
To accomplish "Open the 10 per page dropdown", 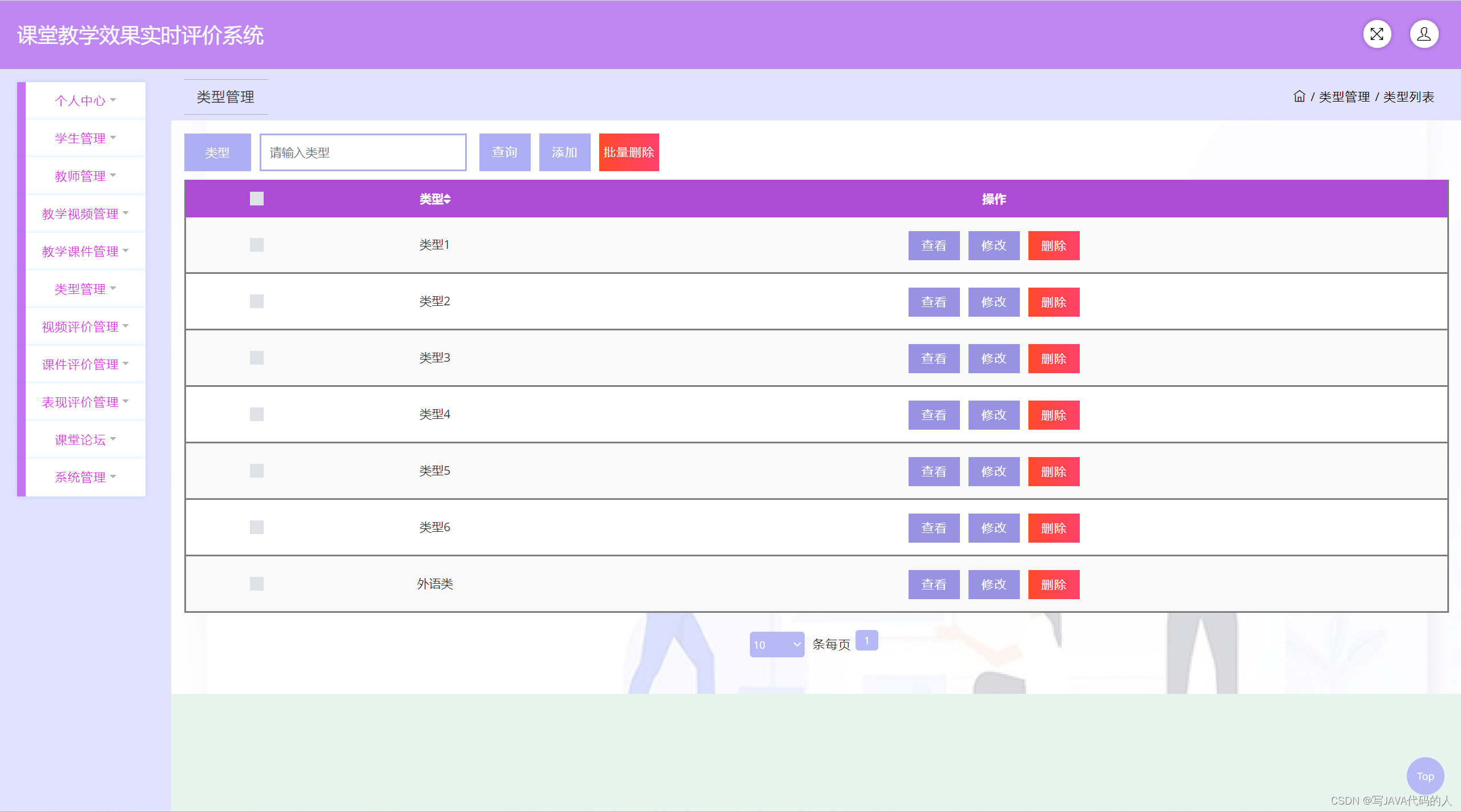I will point(777,645).
